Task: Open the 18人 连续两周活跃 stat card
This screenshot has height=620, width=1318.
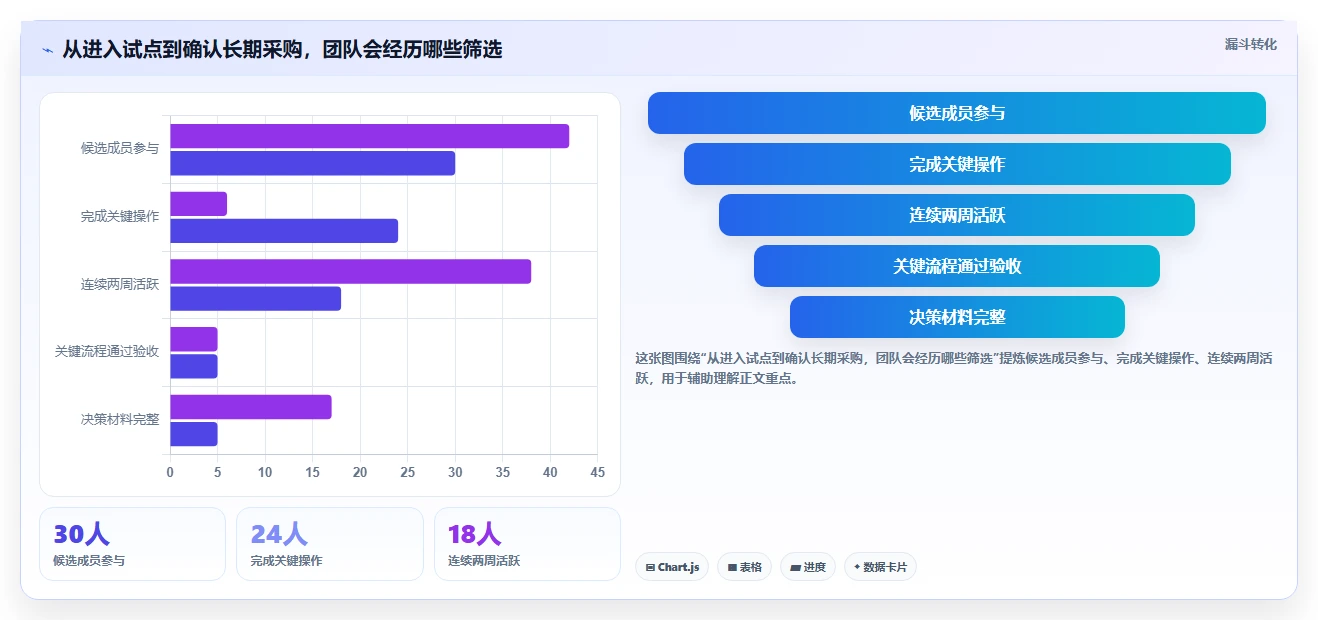Action: tap(527, 544)
